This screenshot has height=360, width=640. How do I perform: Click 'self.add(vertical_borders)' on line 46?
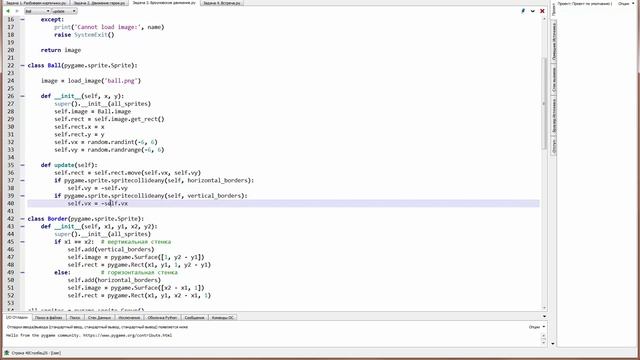coord(111,249)
